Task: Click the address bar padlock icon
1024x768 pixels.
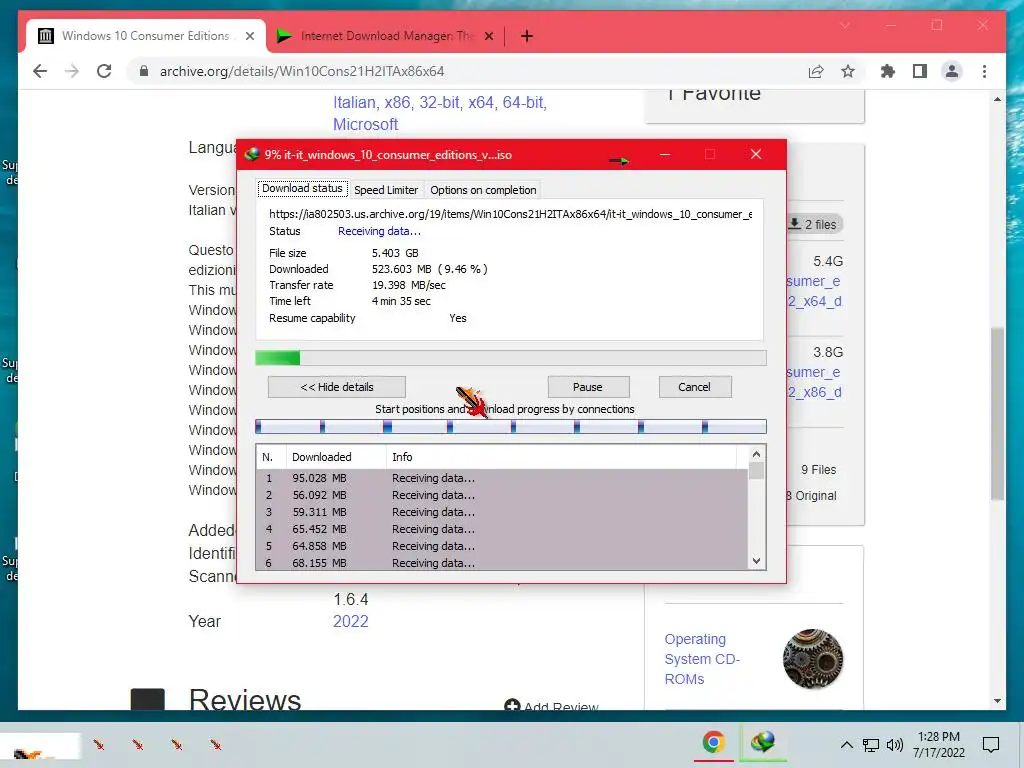Action: (144, 71)
